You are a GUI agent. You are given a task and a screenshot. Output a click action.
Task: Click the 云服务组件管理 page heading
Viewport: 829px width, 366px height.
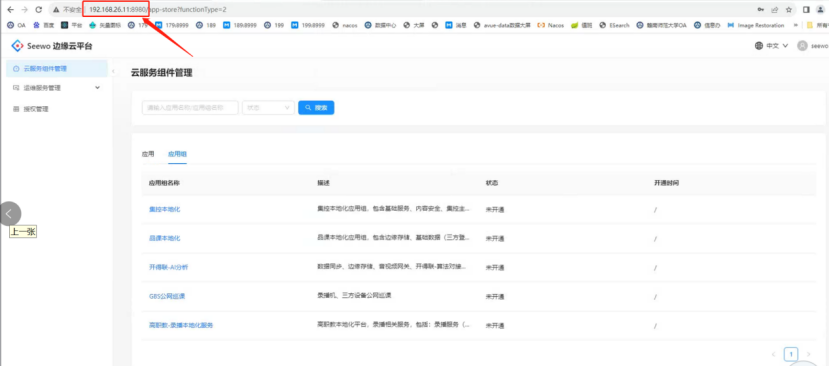click(162, 73)
